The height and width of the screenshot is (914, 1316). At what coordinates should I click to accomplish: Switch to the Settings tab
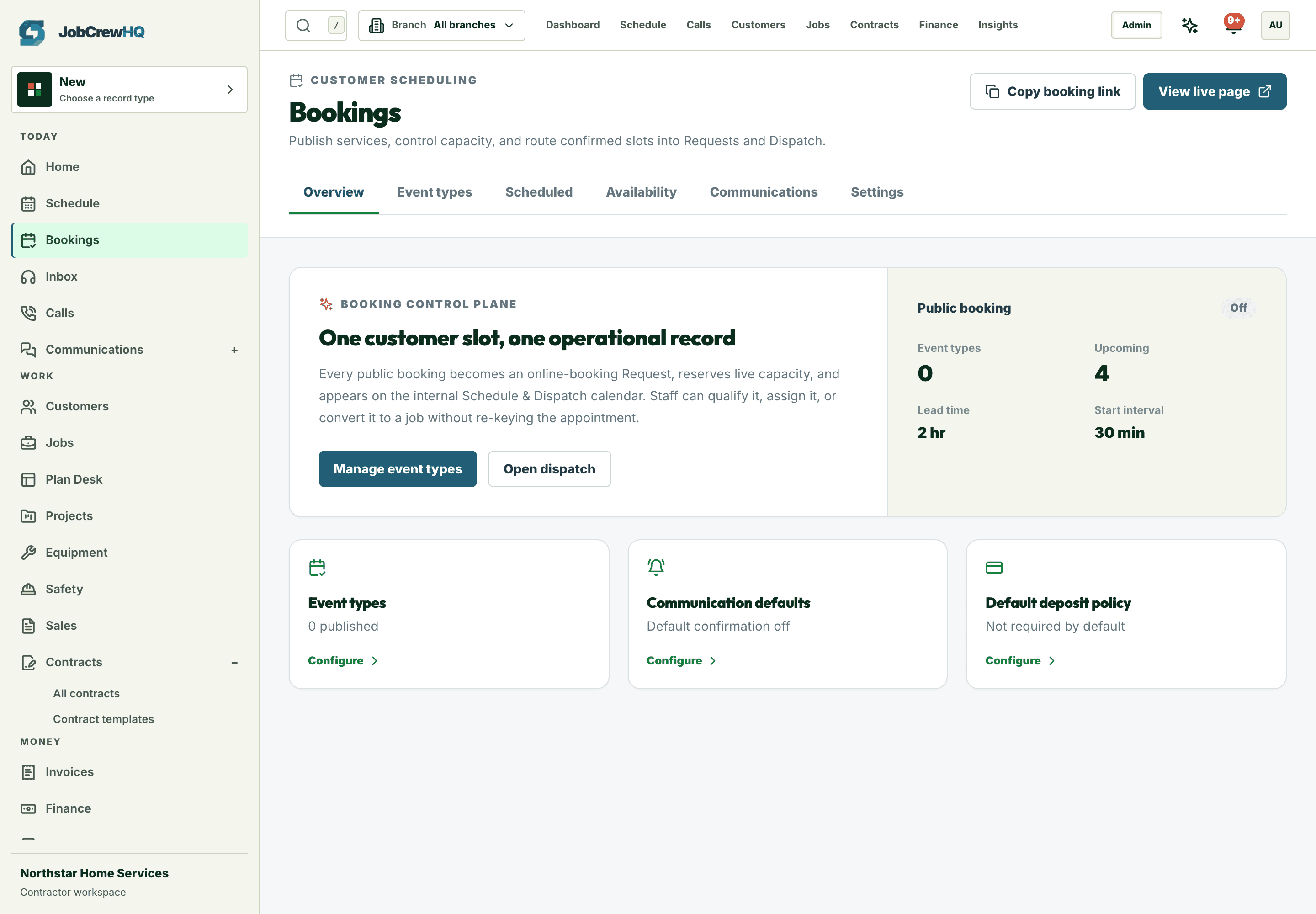pos(877,192)
